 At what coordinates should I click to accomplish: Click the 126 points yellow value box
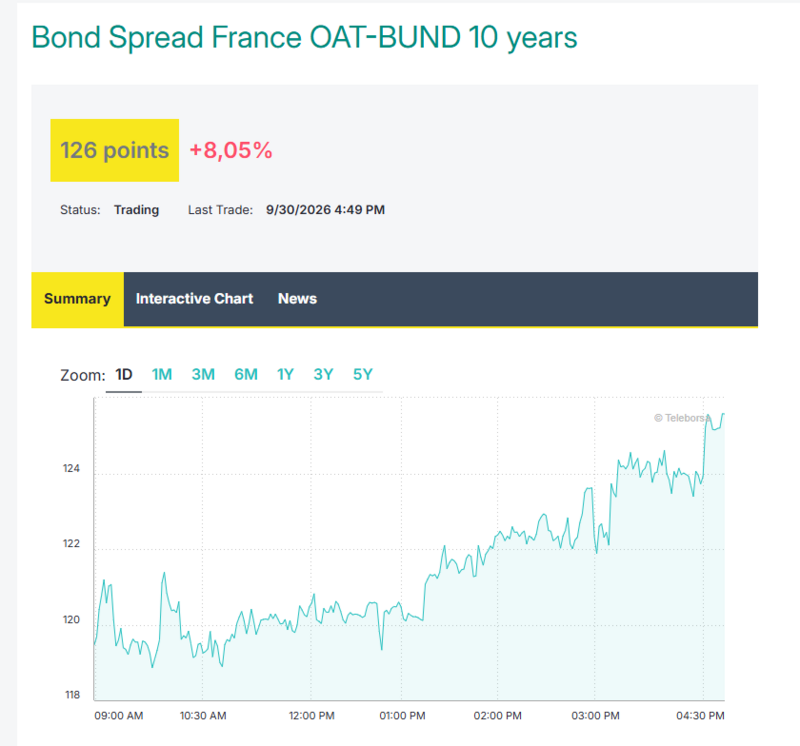[115, 151]
